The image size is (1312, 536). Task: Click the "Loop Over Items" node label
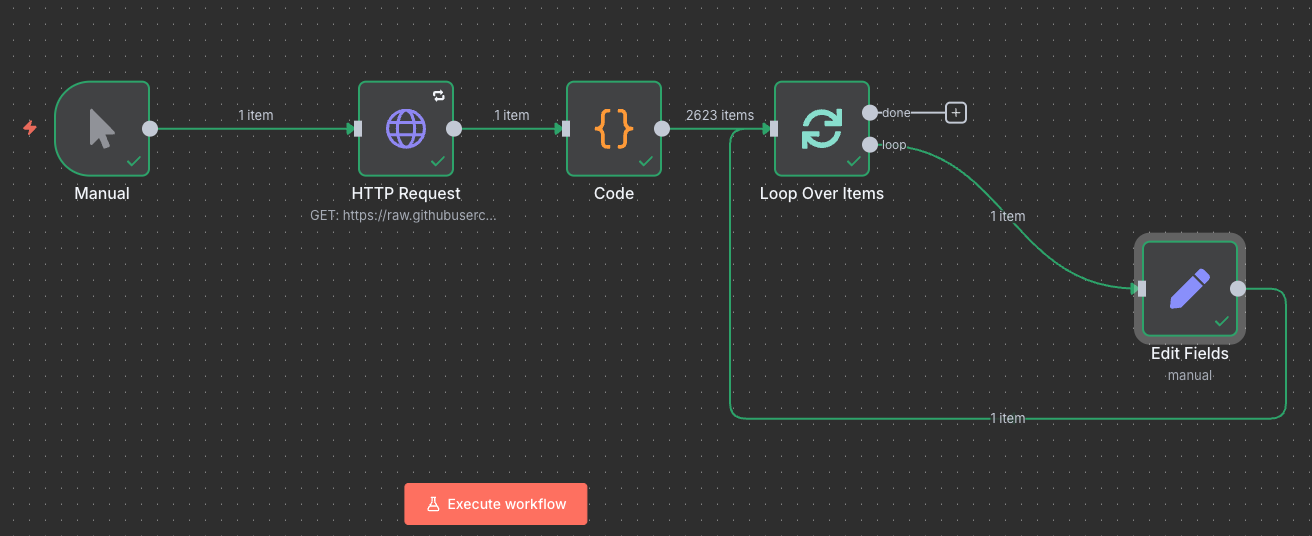click(822, 193)
